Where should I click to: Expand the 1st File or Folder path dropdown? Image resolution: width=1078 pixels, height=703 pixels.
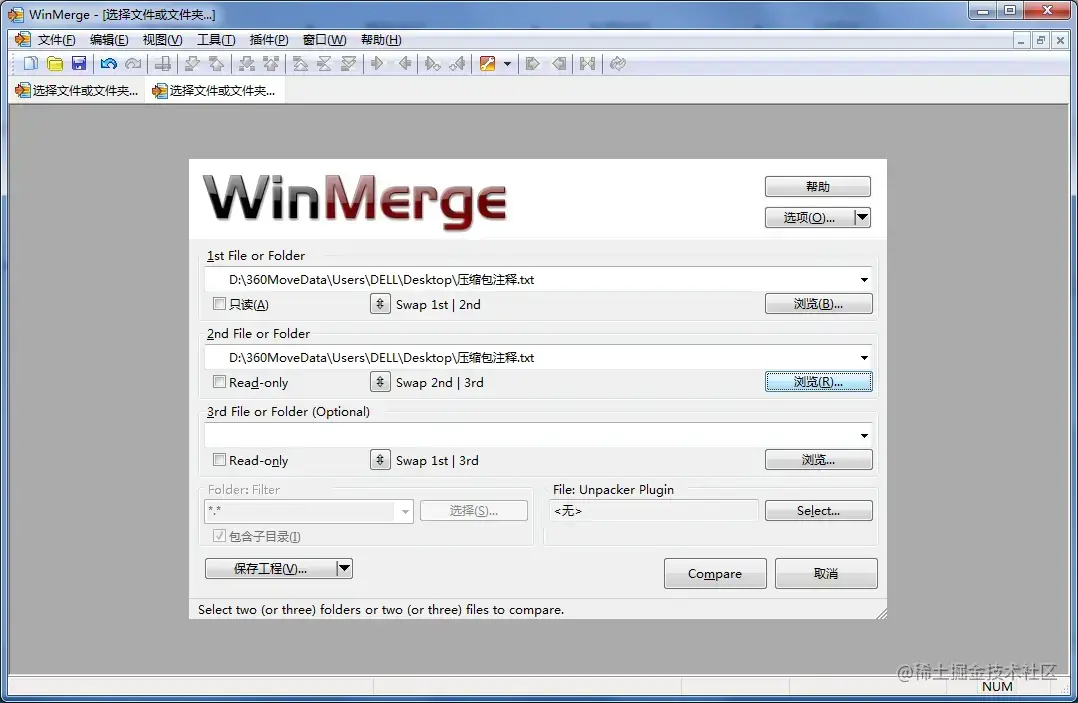click(x=864, y=280)
